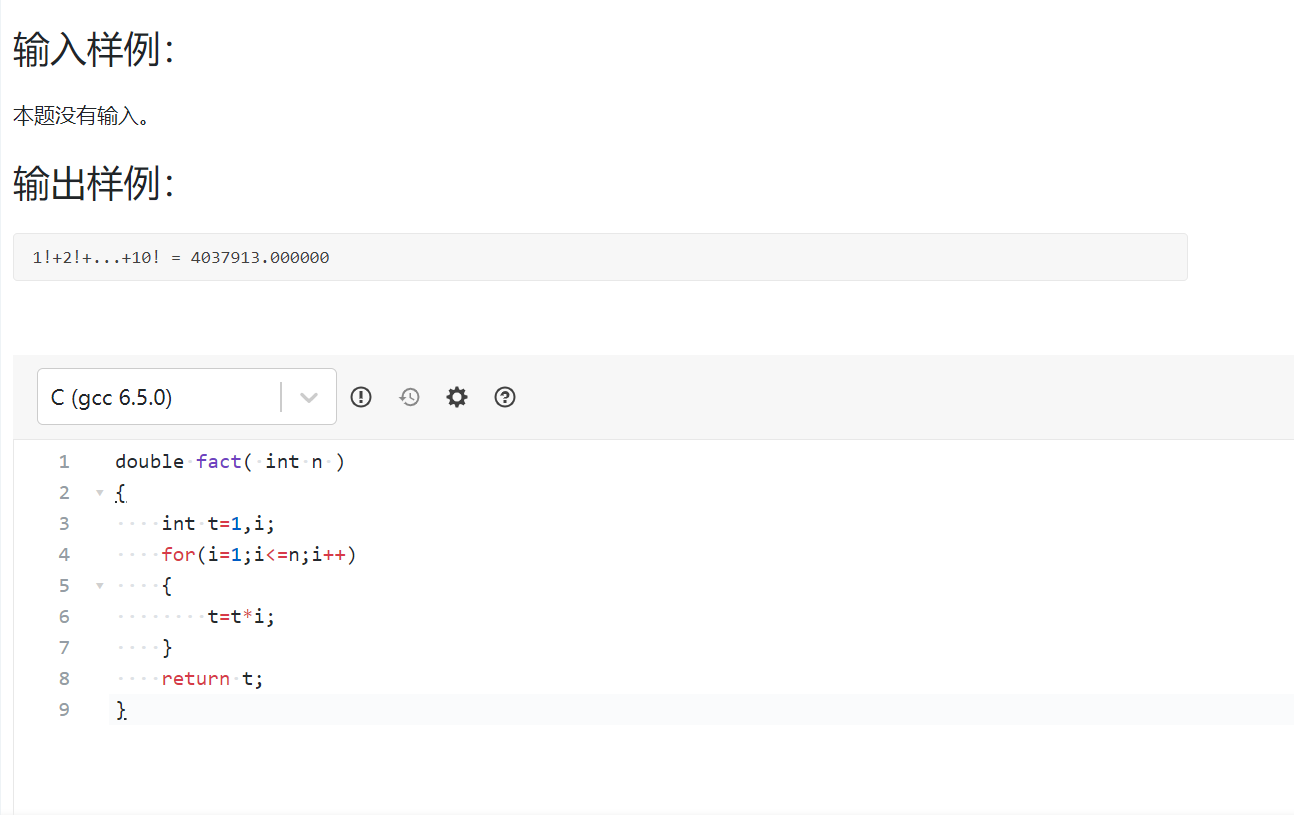Expand the compiler dropdown chevron arrow
The height and width of the screenshot is (820, 1294).
[x=309, y=397]
